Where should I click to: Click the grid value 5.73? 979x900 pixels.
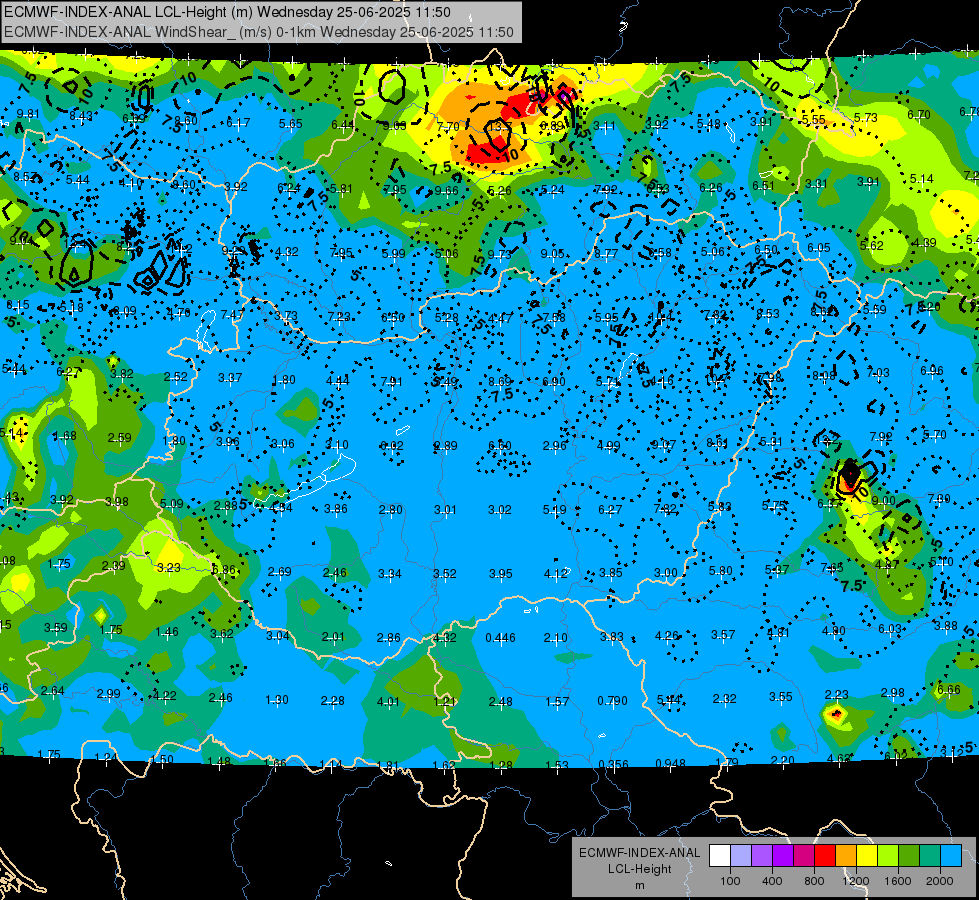click(866, 117)
